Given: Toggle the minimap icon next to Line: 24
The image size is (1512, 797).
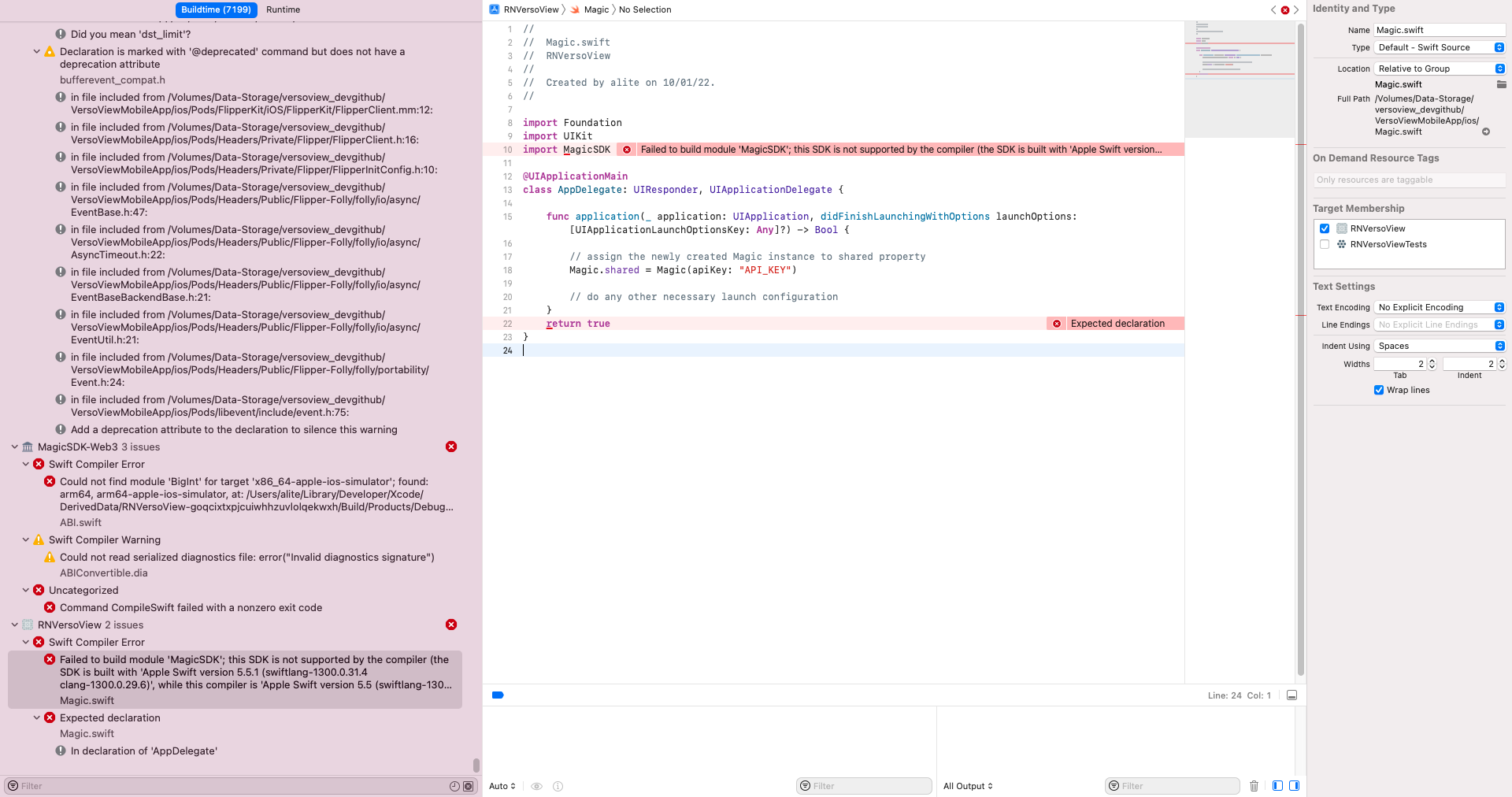Looking at the screenshot, I should [x=1291, y=695].
